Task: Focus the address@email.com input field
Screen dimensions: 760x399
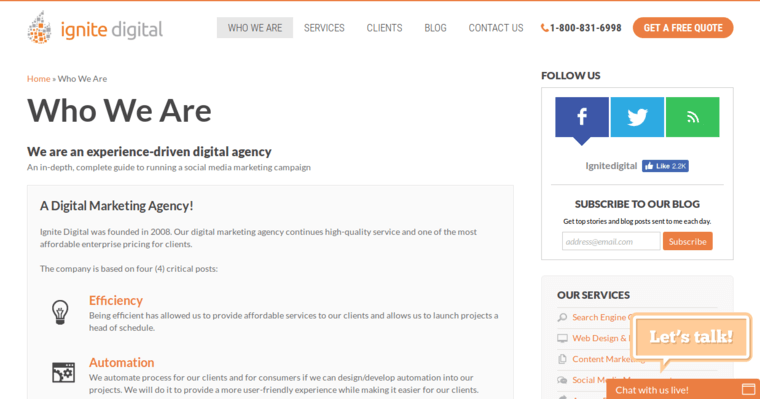Action: tap(611, 241)
